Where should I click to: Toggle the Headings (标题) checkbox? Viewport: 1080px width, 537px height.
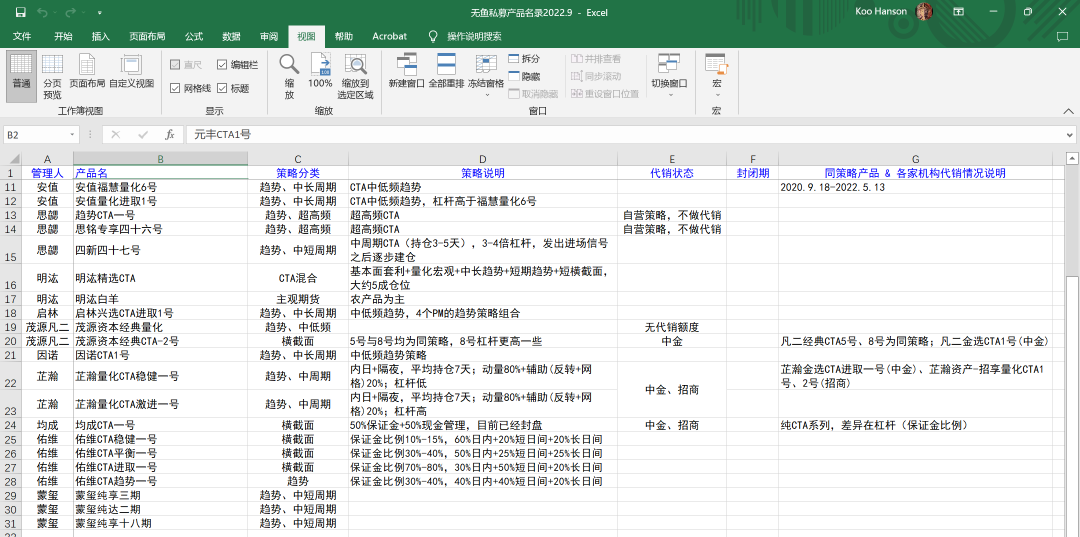click(222, 88)
